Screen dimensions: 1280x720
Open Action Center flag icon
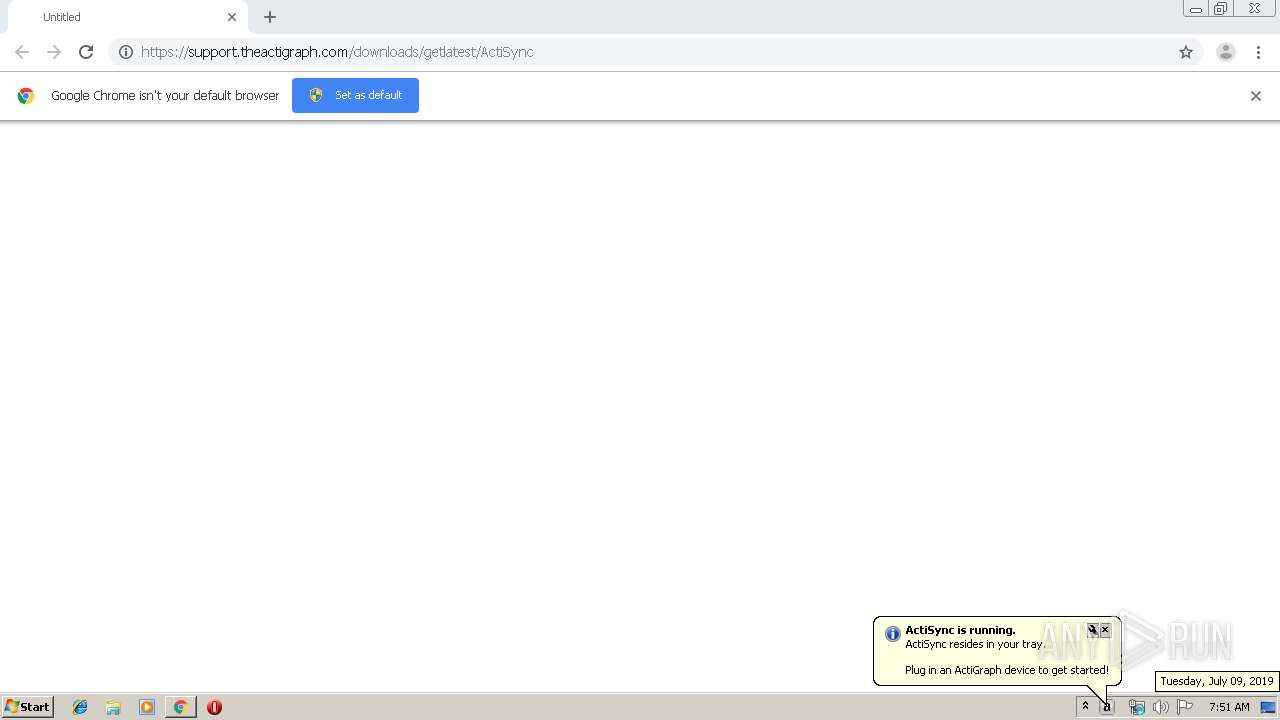tap(1185, 707)
